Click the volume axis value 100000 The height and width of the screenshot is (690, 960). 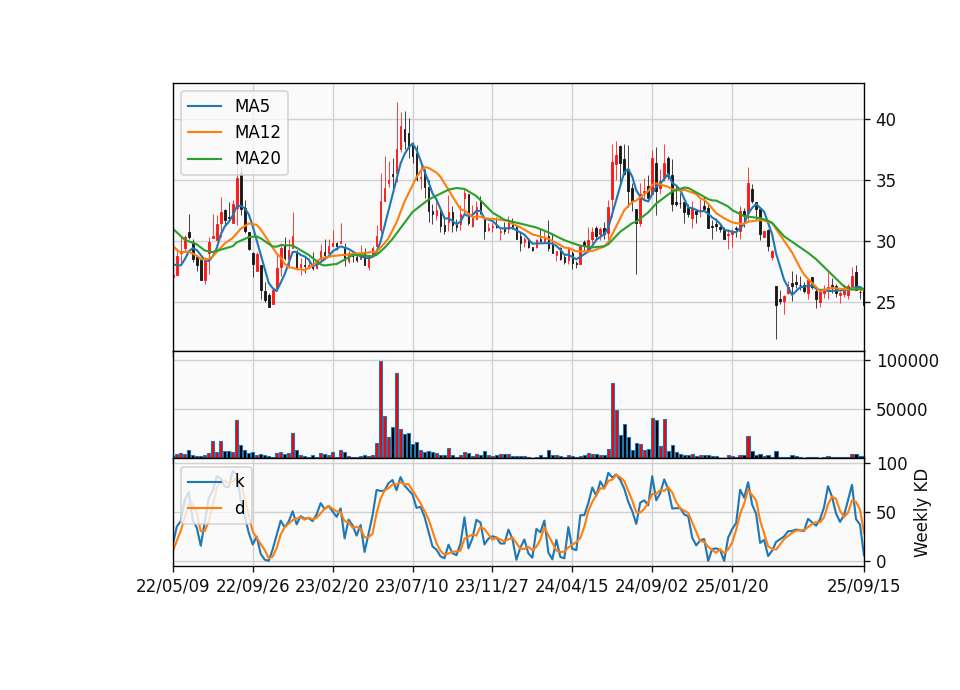(x=907, y=361)
